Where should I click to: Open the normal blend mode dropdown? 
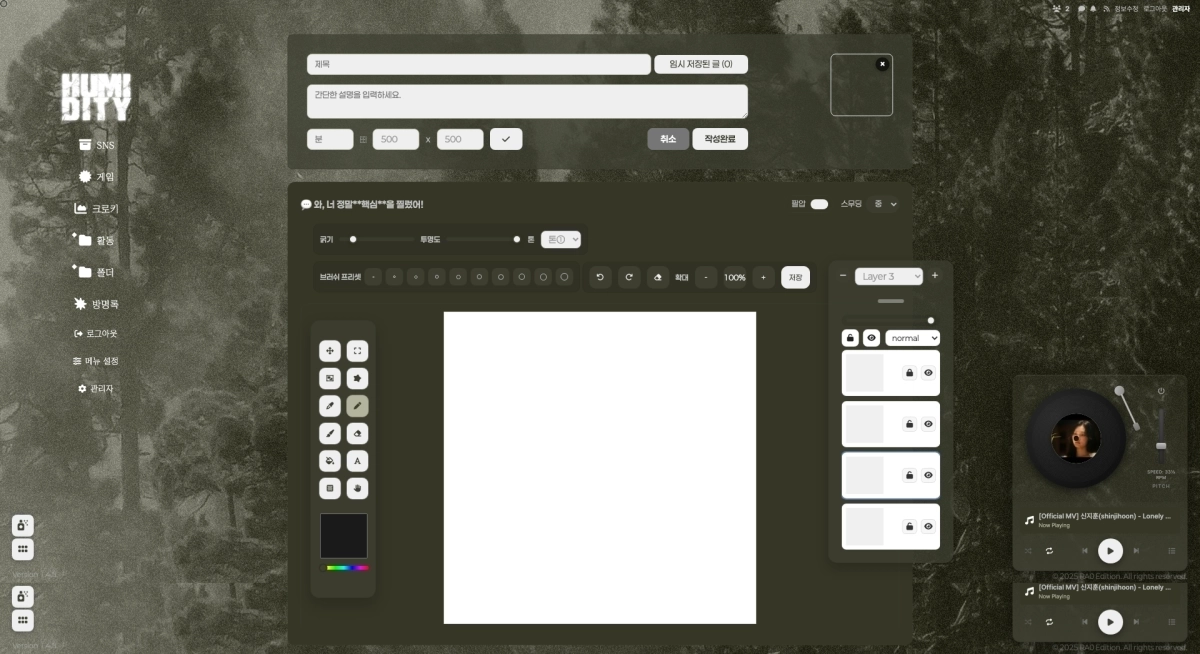pyautogui.click(x=911, y=338)
